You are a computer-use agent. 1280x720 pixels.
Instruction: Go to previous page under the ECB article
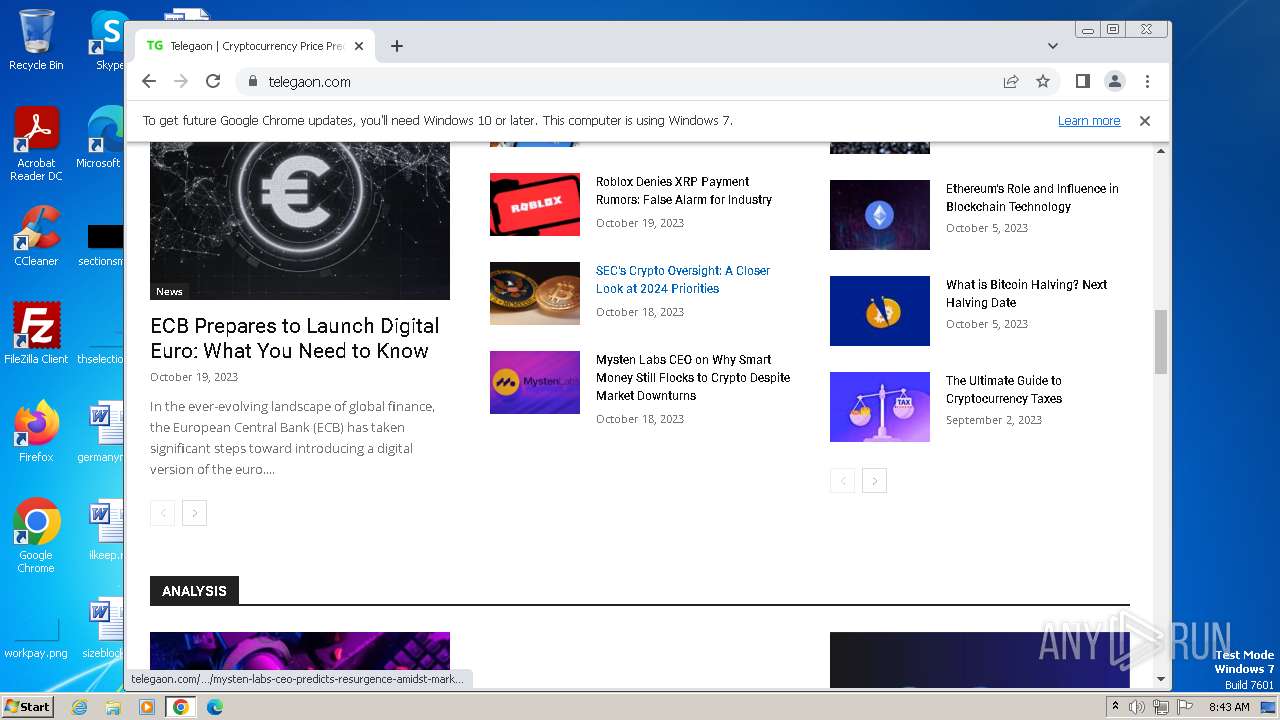(162, 513)
